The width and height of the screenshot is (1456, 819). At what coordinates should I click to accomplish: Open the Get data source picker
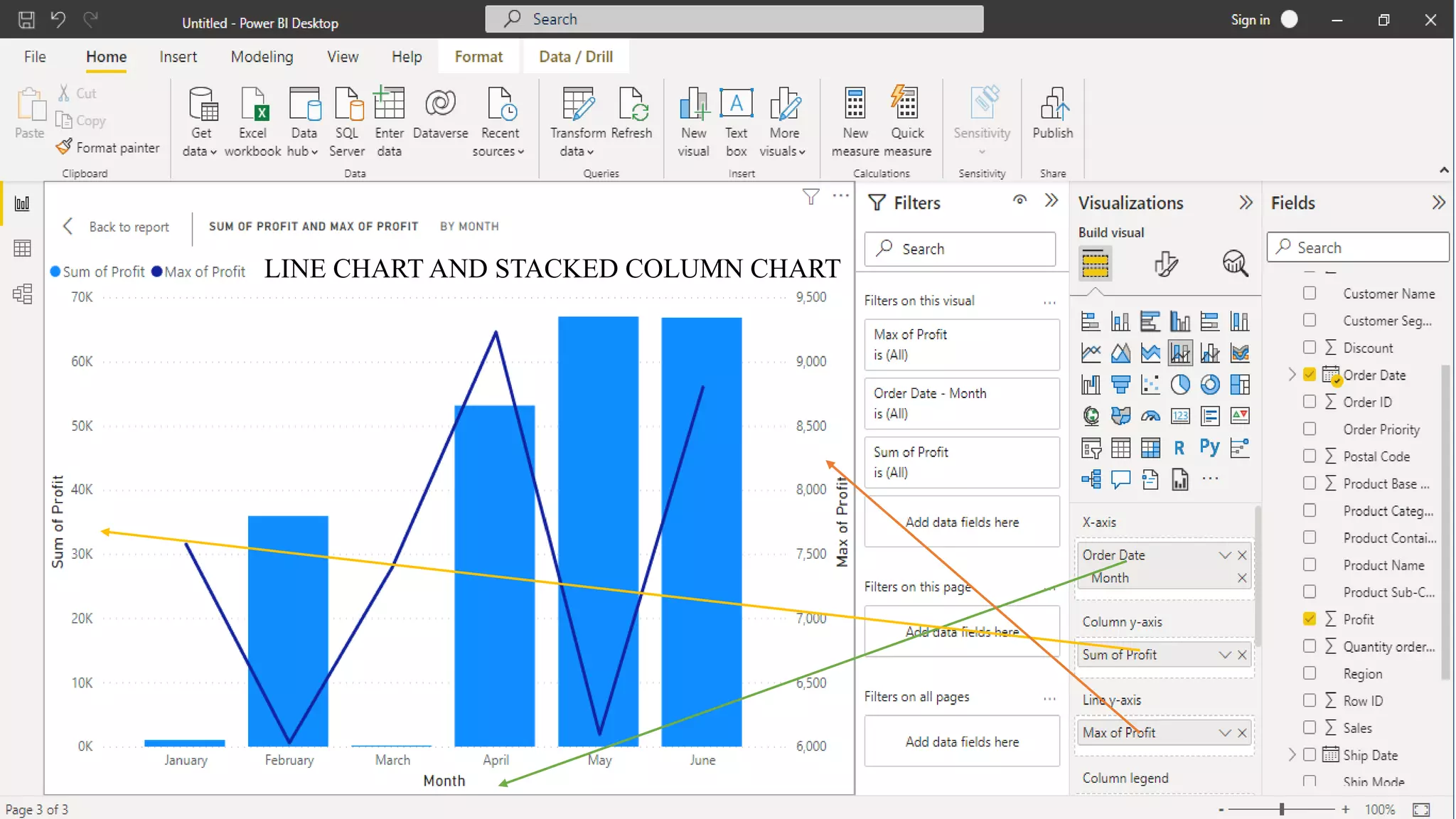(x=200, y=122)
